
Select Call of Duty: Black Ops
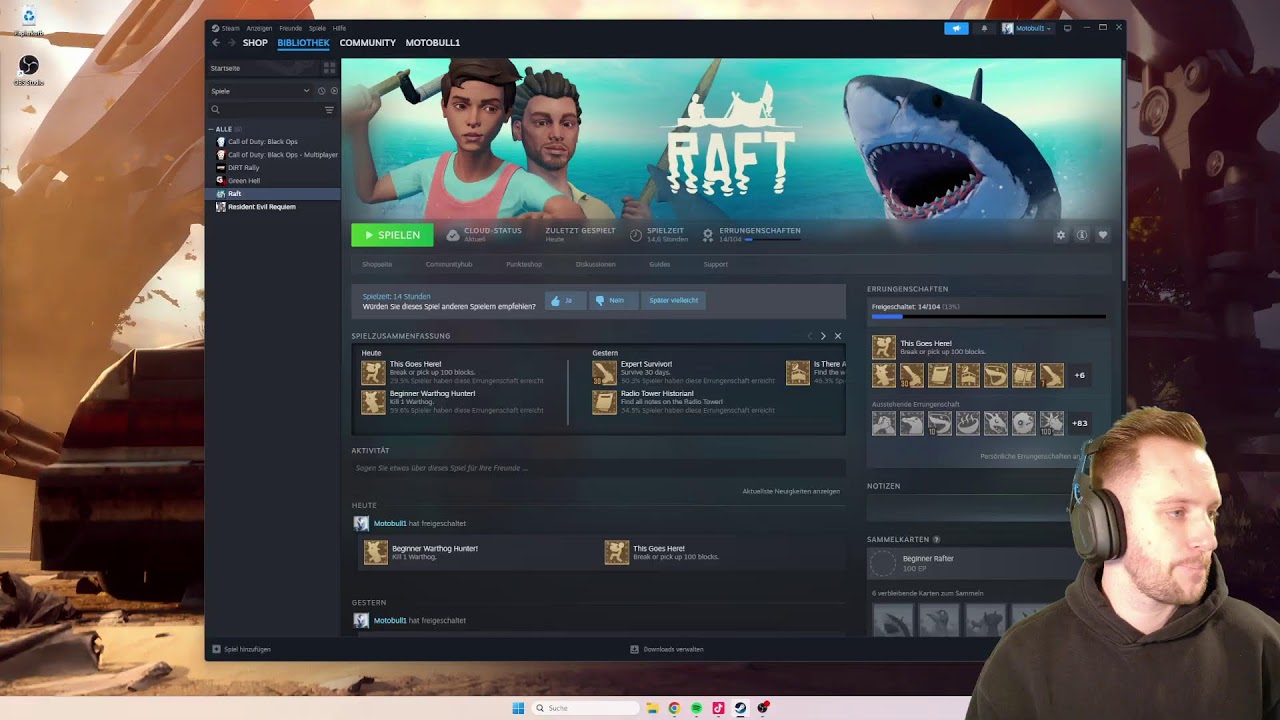pyautogui.click(x=262, y=142)
